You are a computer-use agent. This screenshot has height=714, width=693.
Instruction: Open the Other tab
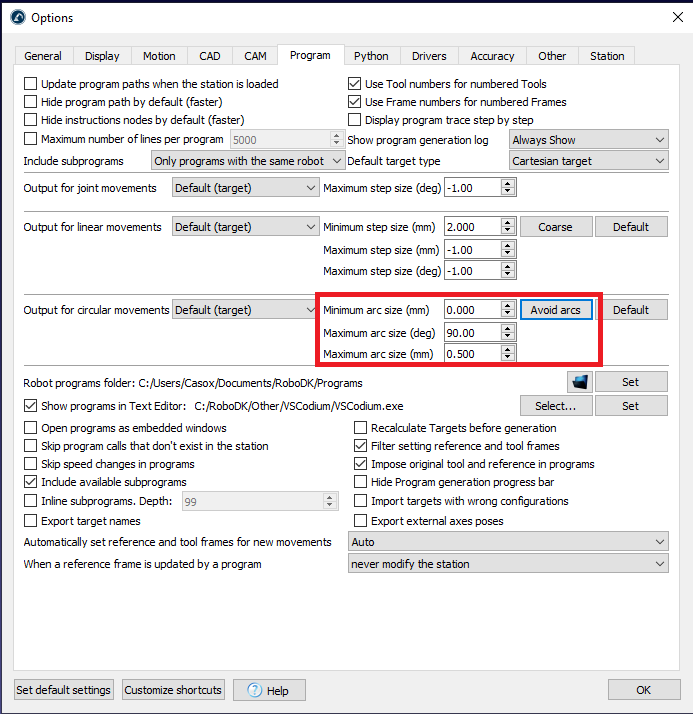(x=552, y=56)
